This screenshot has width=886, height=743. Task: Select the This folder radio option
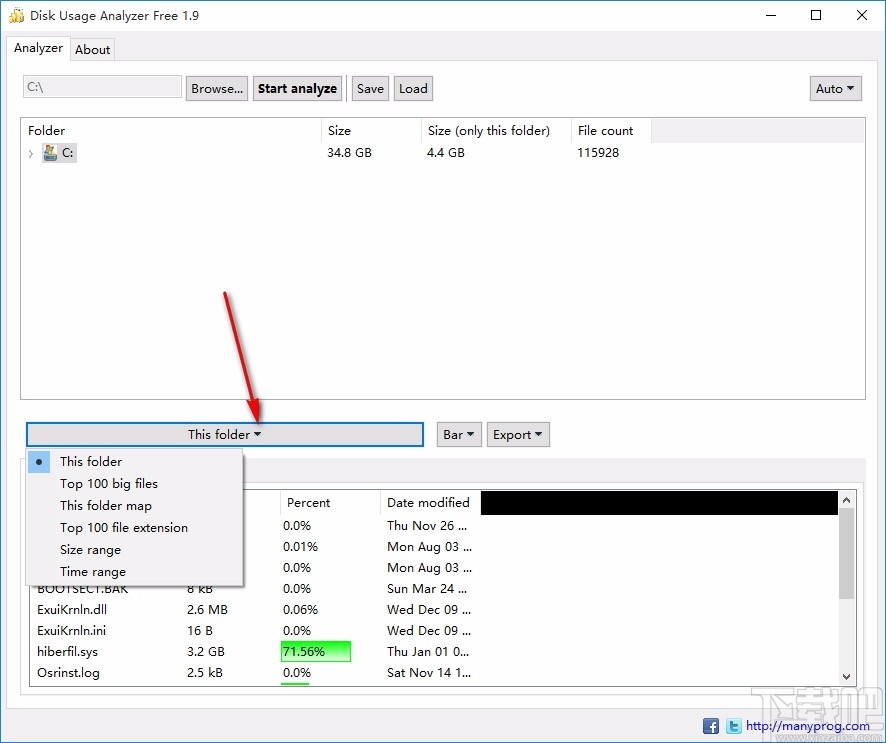tap(91, 461)
